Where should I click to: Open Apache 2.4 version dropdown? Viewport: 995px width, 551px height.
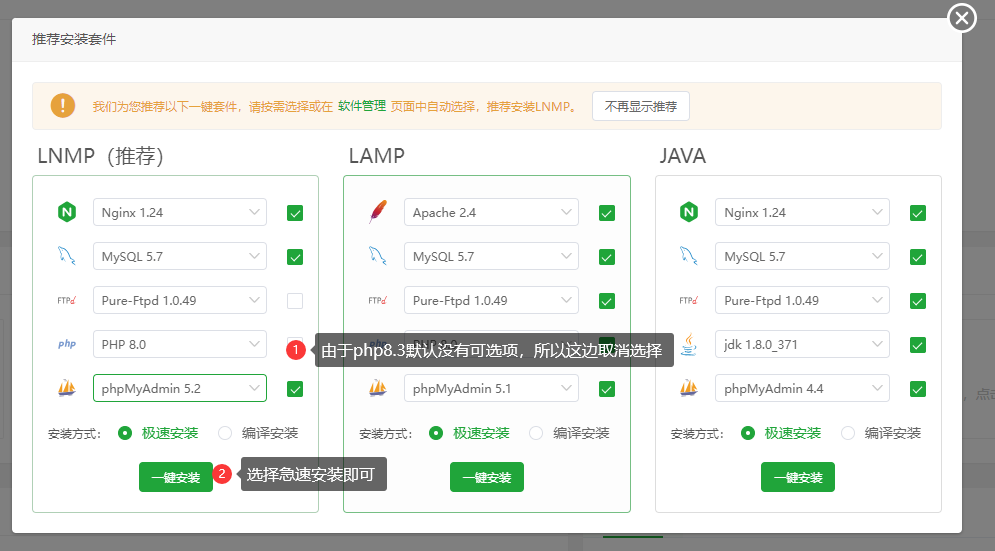491,212
